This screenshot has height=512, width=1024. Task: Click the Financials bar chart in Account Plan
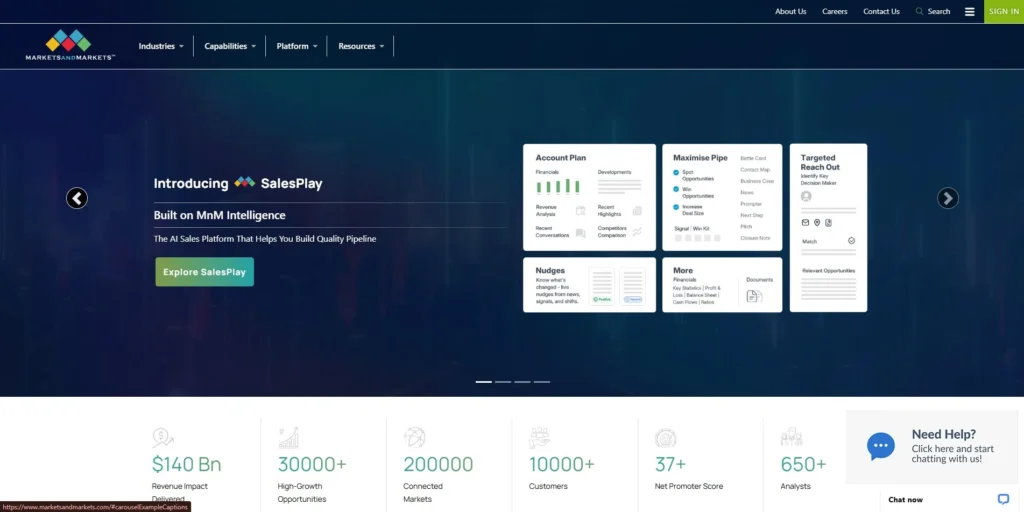coord(558,187)
